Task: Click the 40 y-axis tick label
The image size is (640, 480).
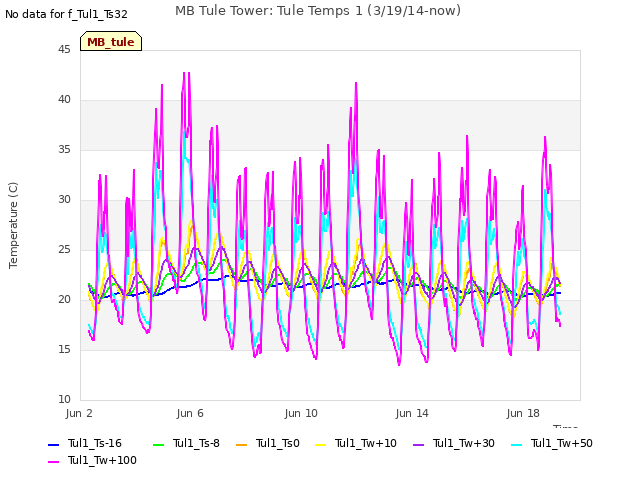Action: tap(64, 100)
